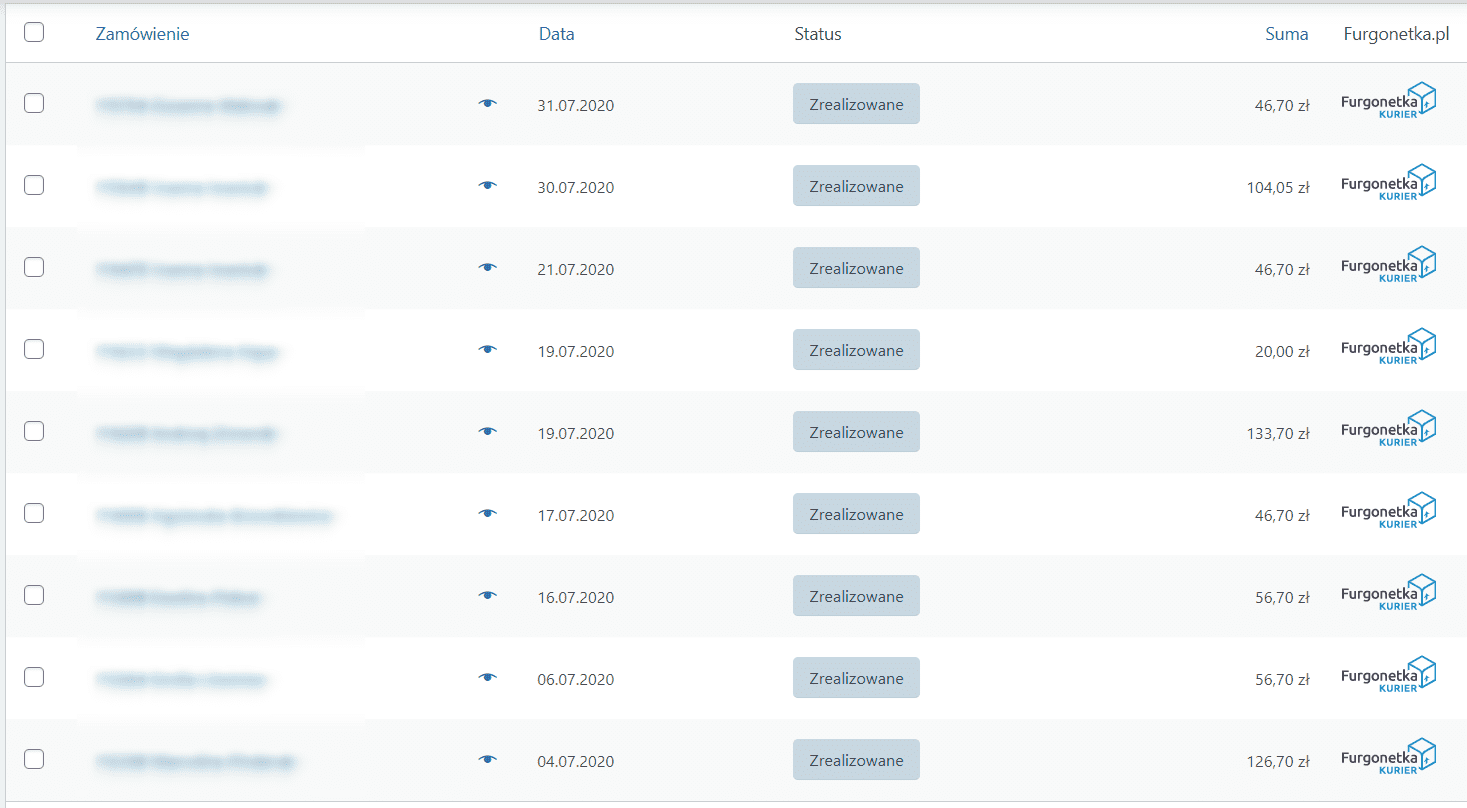This screenshot has width=1467, height=808.
Task: Preview the 30.07.2020 order with eye icon
Action: click(487, 186)
